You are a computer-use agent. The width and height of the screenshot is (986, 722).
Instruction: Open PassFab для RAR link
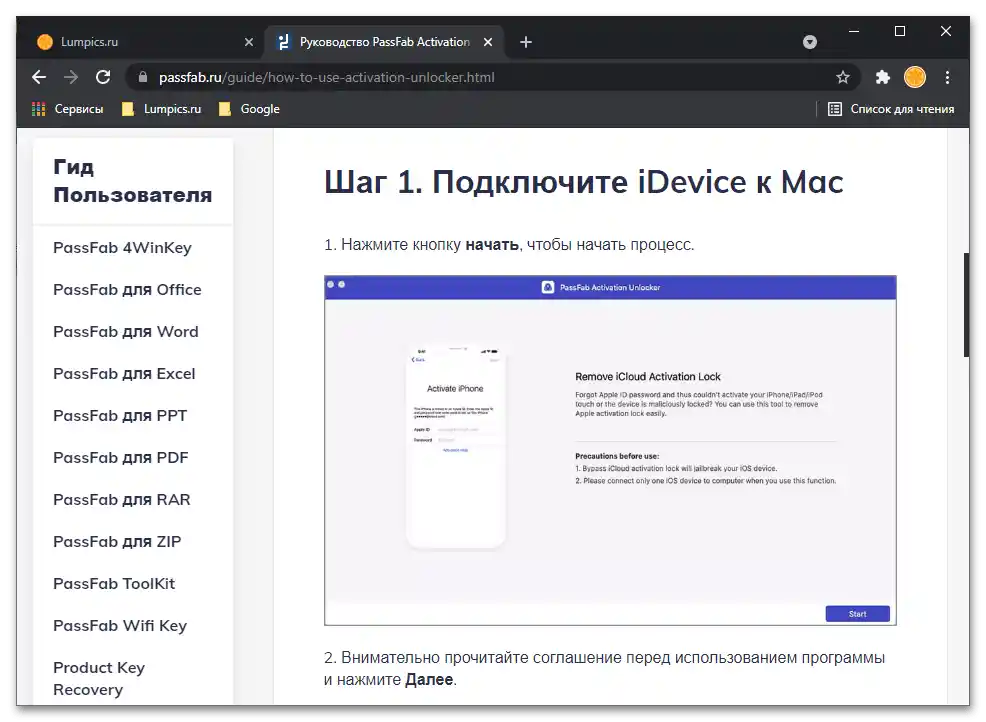coord(122,500)
